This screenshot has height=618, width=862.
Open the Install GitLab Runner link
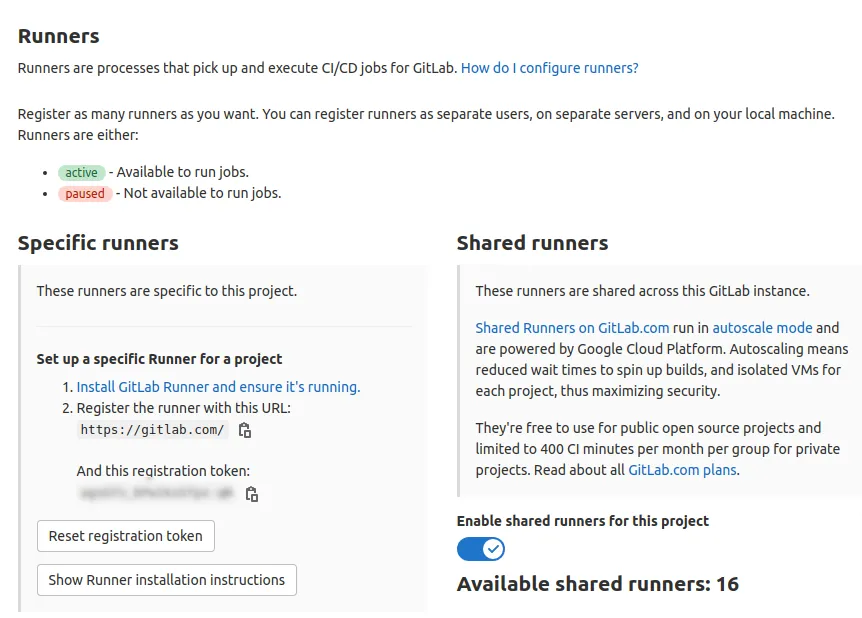[218, 387]
